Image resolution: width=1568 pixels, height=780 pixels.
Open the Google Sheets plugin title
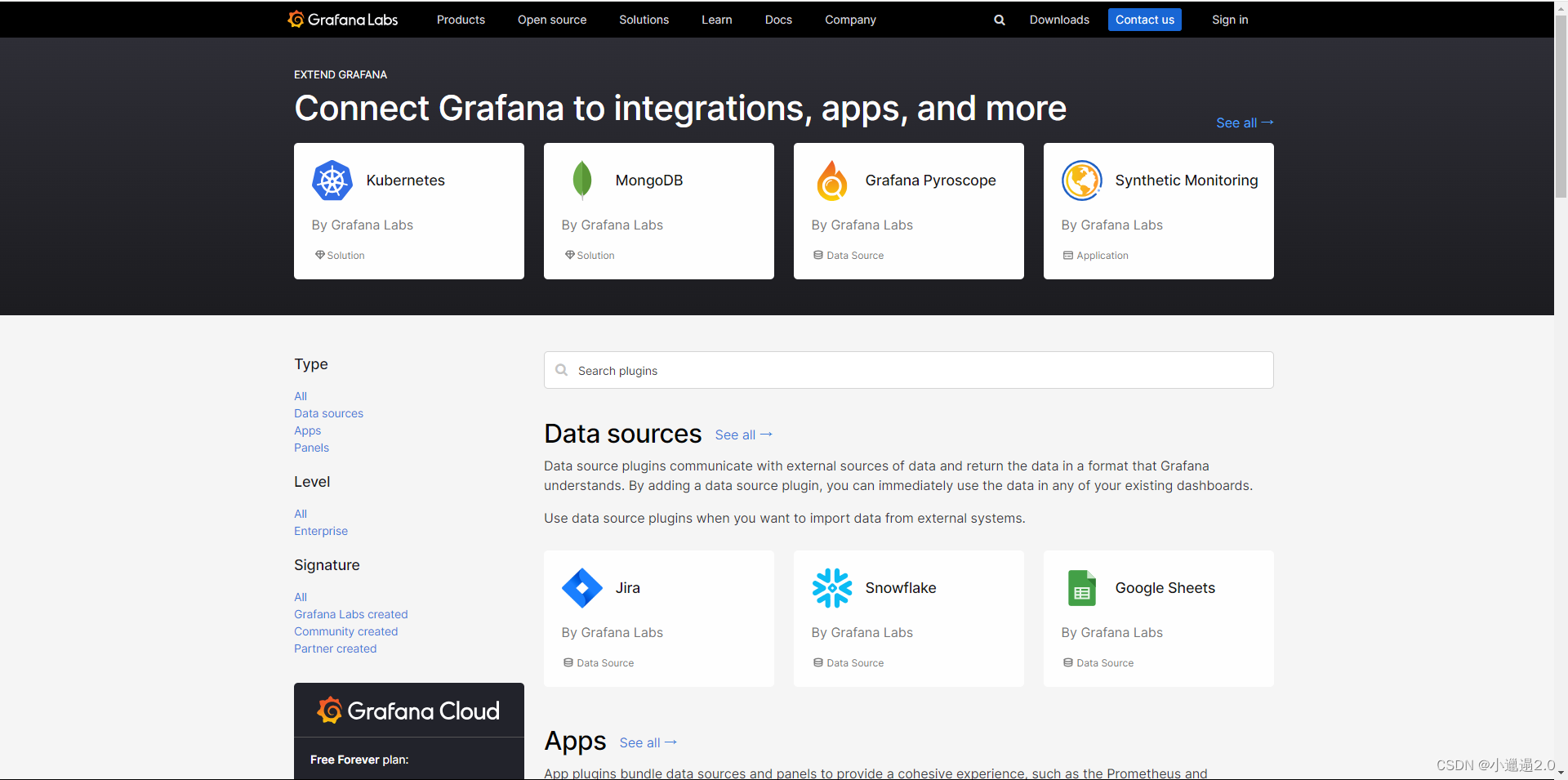tap(1165, 588)
